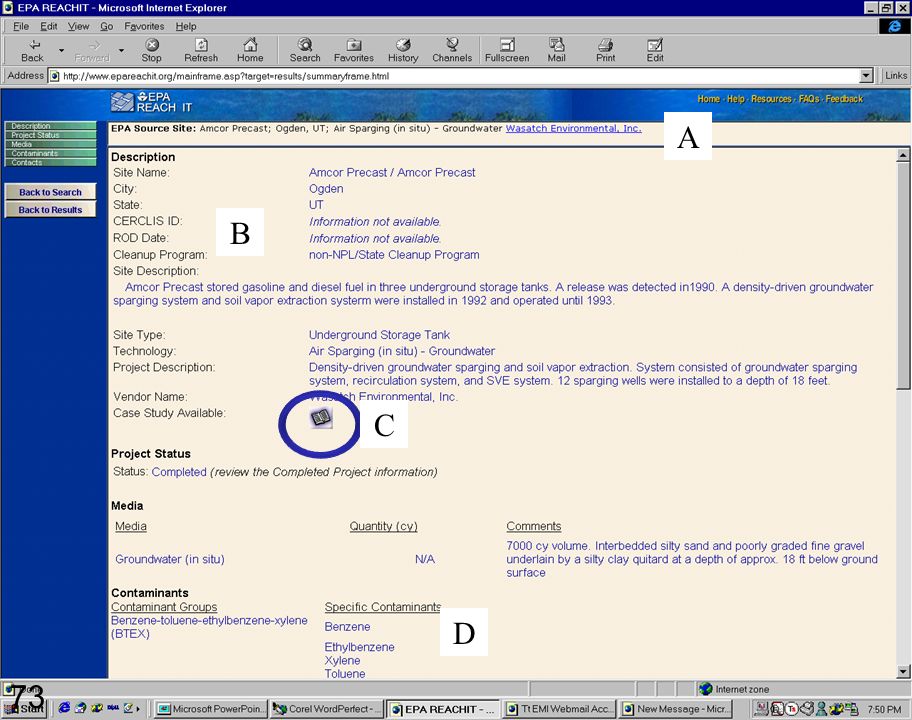The image size is (912, 720).
Task: Click the EPA REACH IT logo
Action: click(151, 102)
